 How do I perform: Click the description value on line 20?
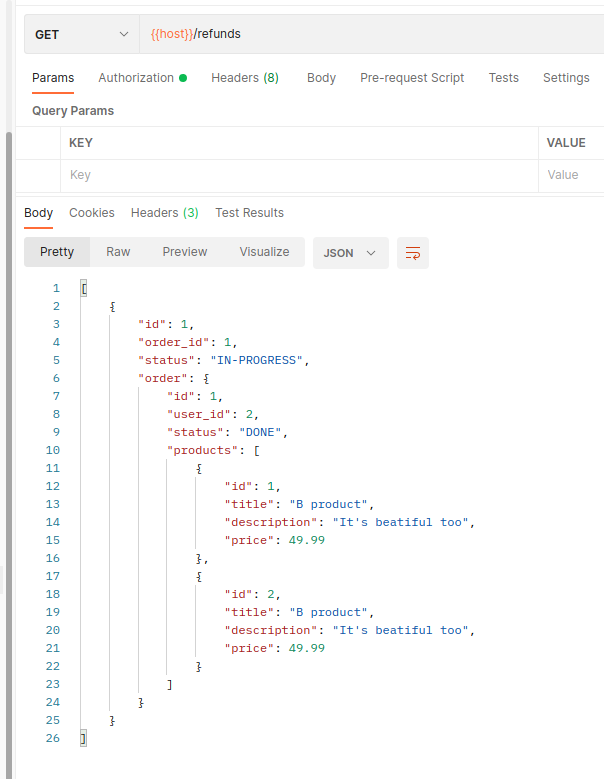tap(400, 630)
